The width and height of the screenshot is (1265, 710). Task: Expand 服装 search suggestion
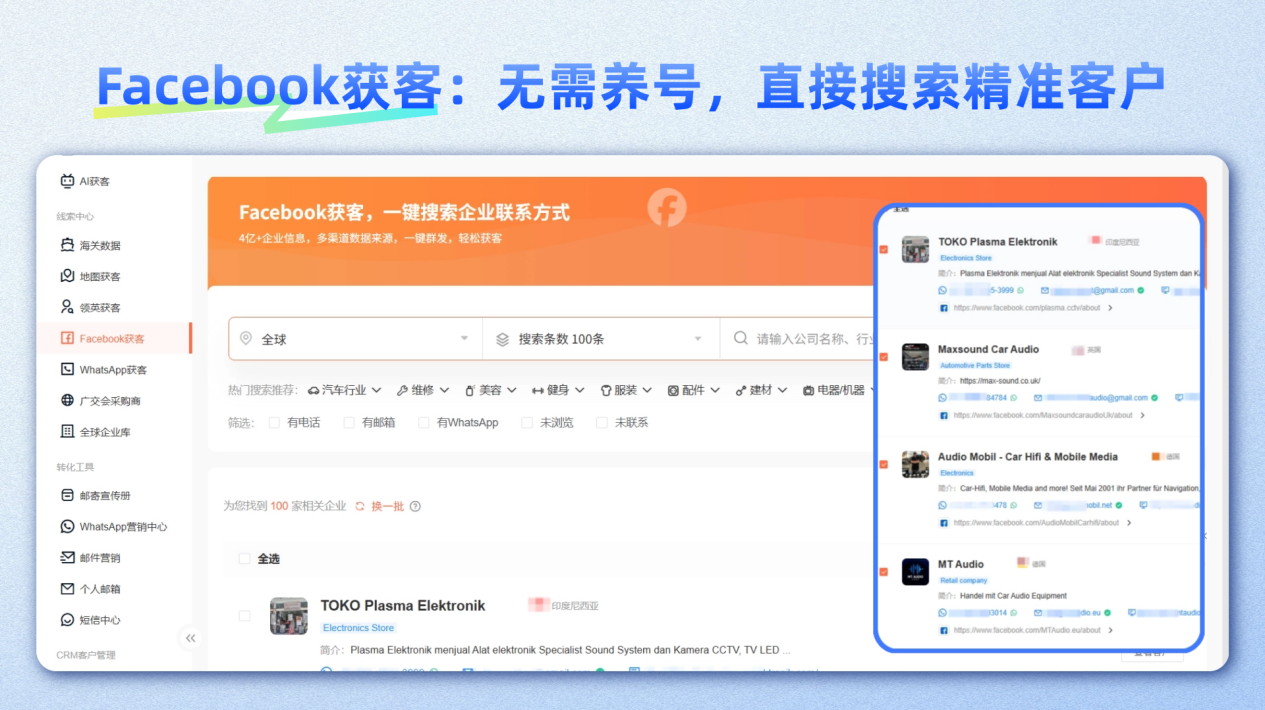pos(627,390)
